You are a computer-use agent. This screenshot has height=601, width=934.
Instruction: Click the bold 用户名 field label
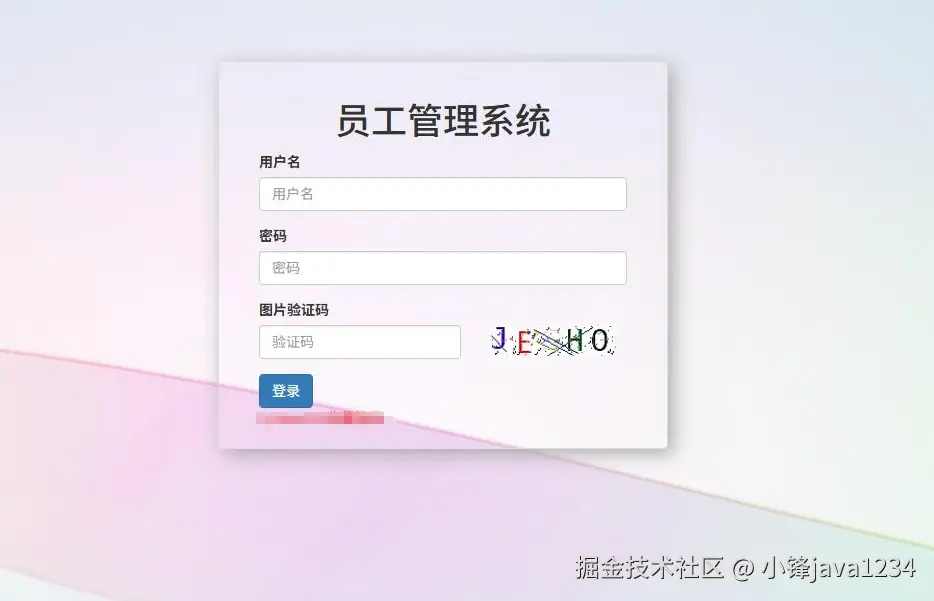point(279,162)
